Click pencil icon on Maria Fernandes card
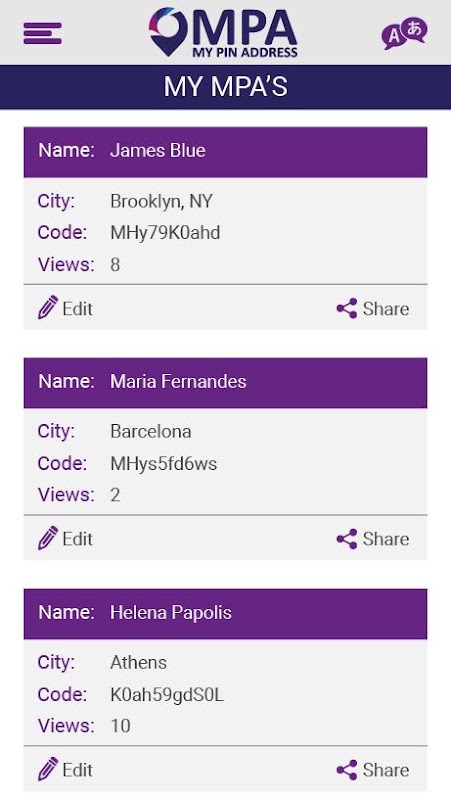Image resolution: width=451 pixels, height=800 pixels. [x=48, y=538]
